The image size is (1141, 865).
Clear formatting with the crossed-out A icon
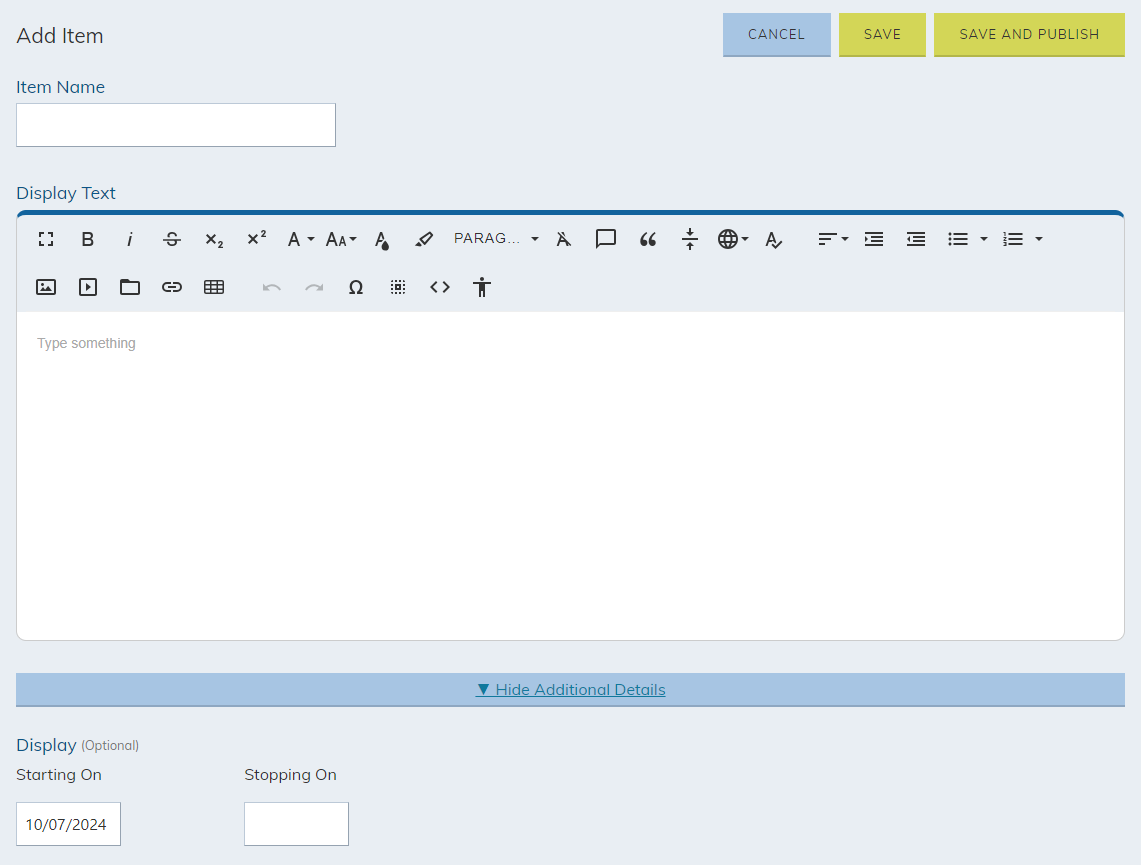pyautogui.click(x=563, y=239)
